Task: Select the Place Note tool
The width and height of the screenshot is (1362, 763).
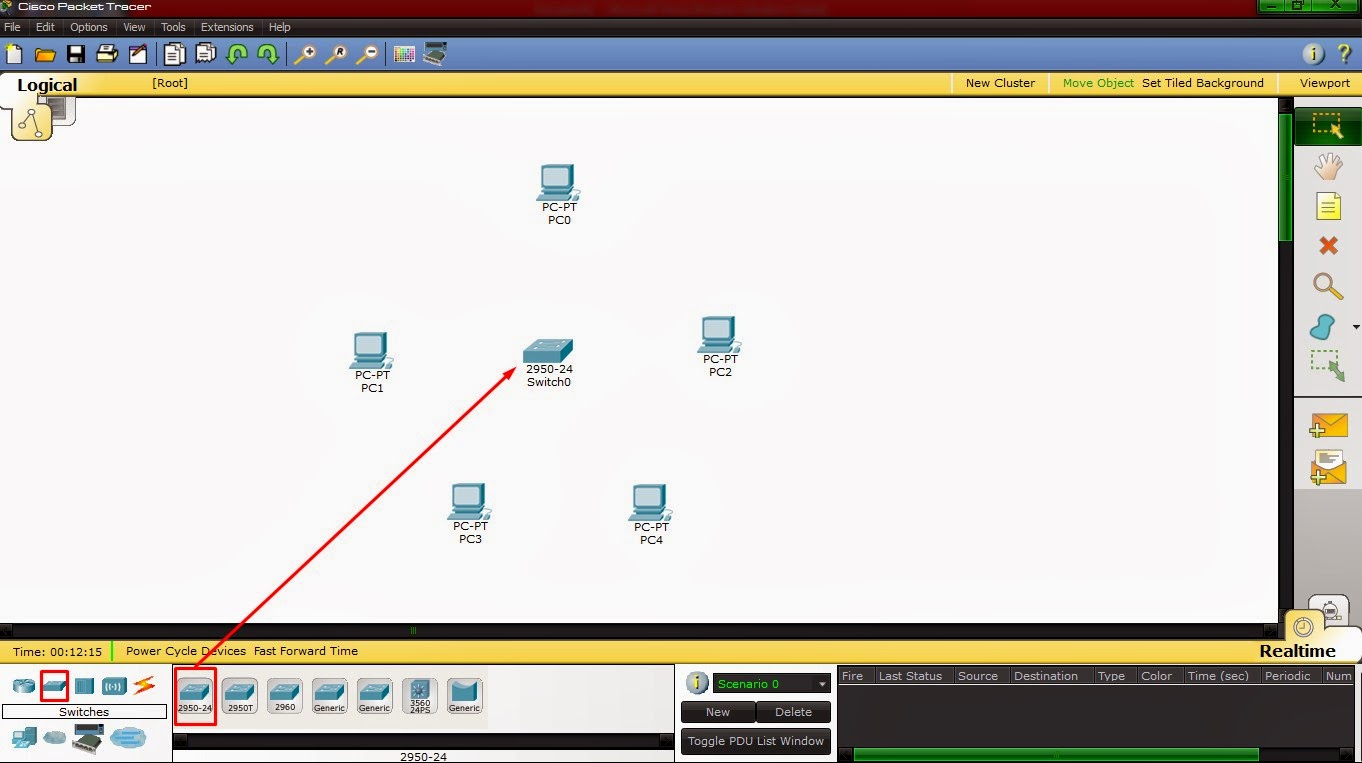Action: pyautogui.click(x=1327, y=206)
